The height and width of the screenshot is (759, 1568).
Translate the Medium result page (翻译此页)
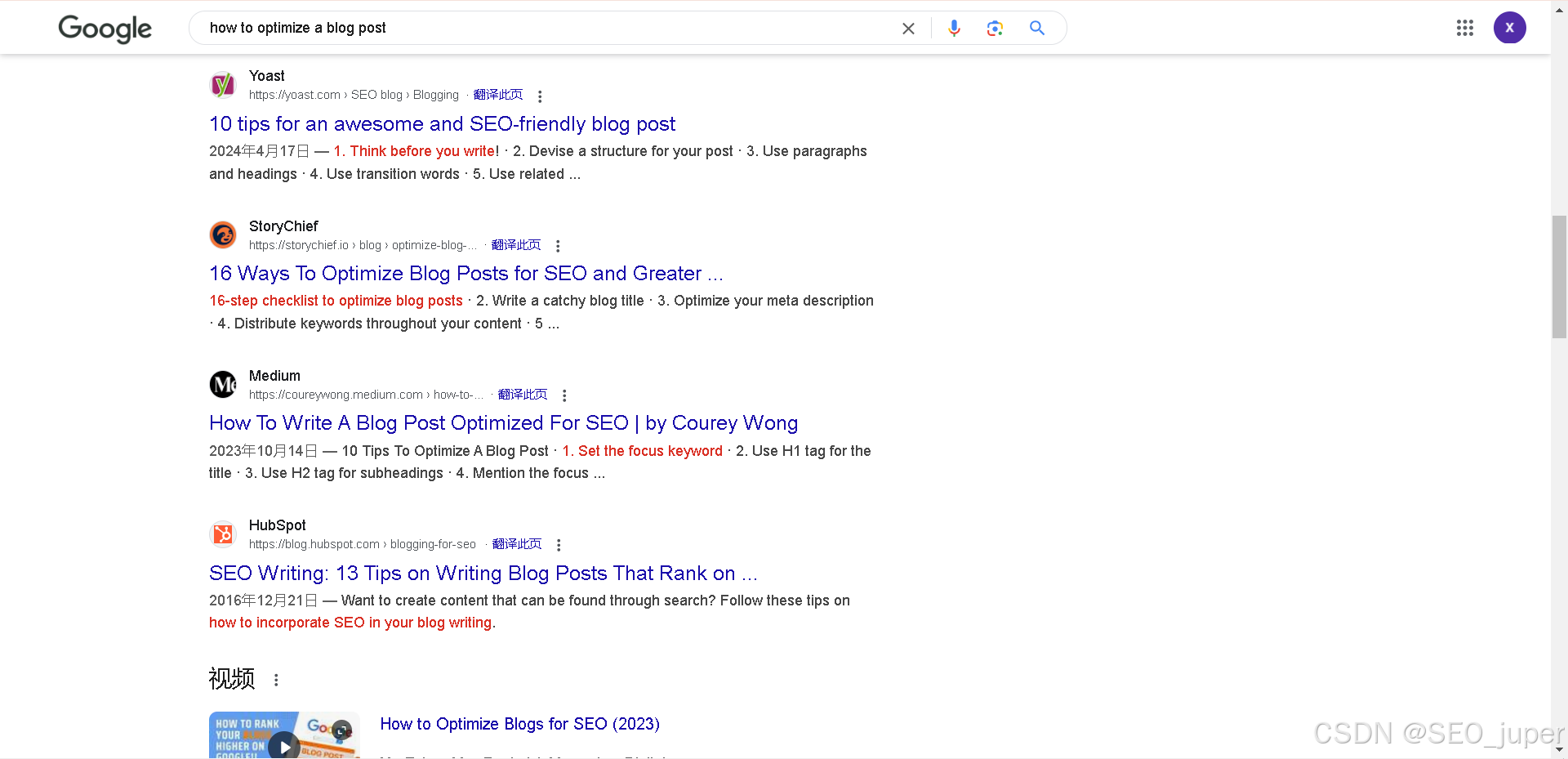(523, 395)
